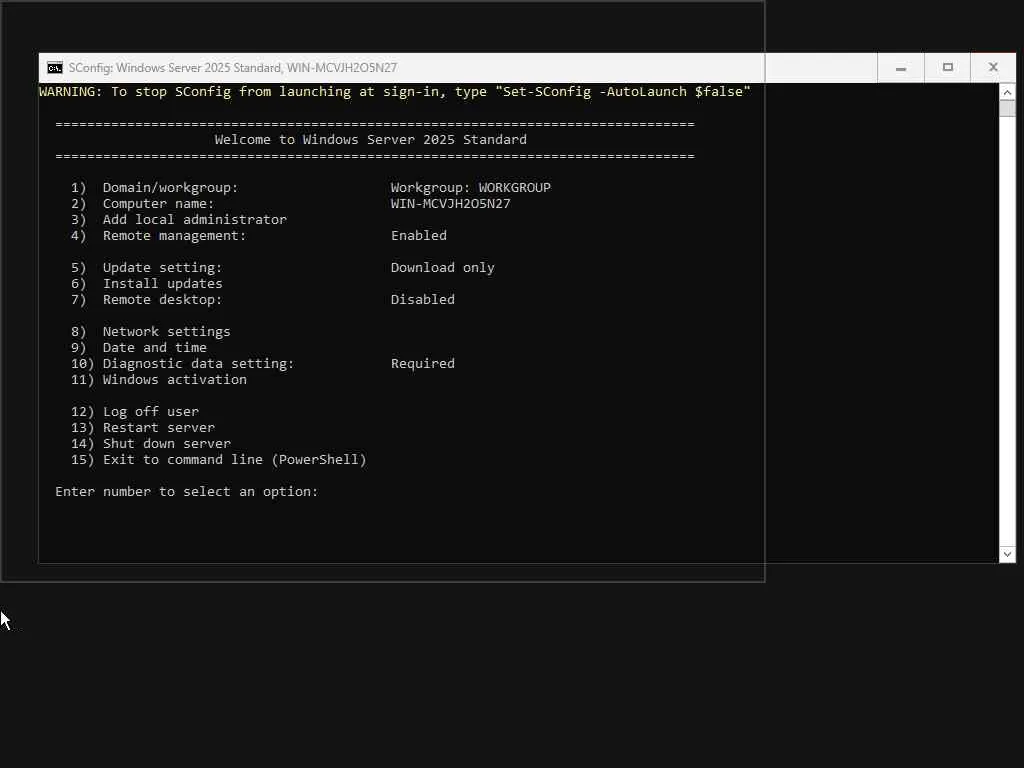Image resolution: width=1024 pixels, height=768 pixels.
Task: Minimize the SConfig window
Action: [901, 68]
